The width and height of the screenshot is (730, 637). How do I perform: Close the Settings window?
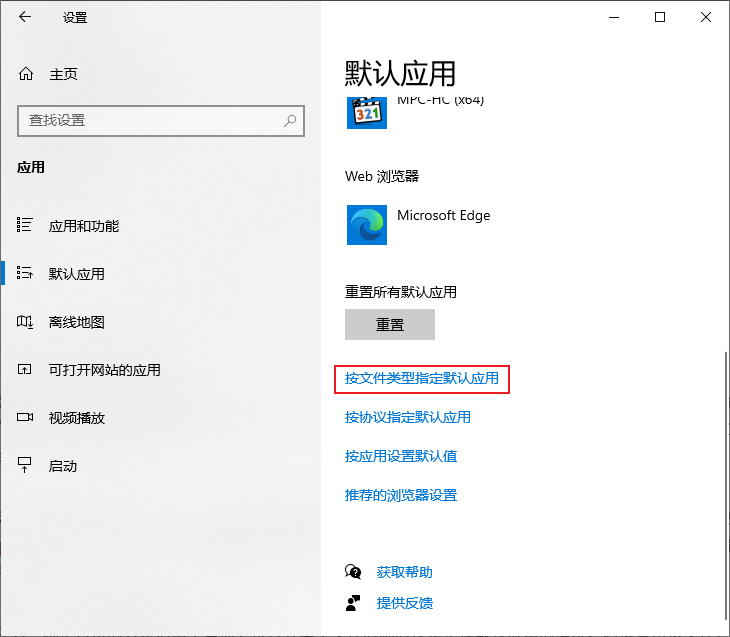(x=706, y=17)
